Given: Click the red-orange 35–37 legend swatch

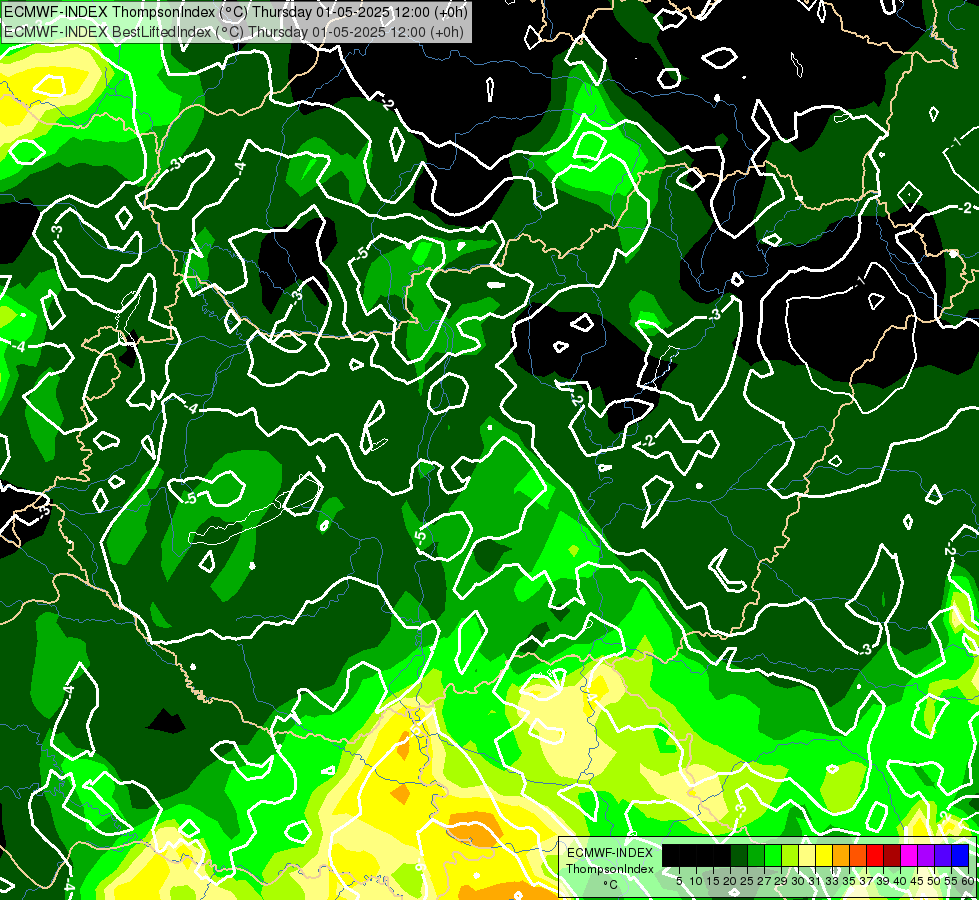Looking at the screenshot, I should pyautogui.click(x=858, y=855).
